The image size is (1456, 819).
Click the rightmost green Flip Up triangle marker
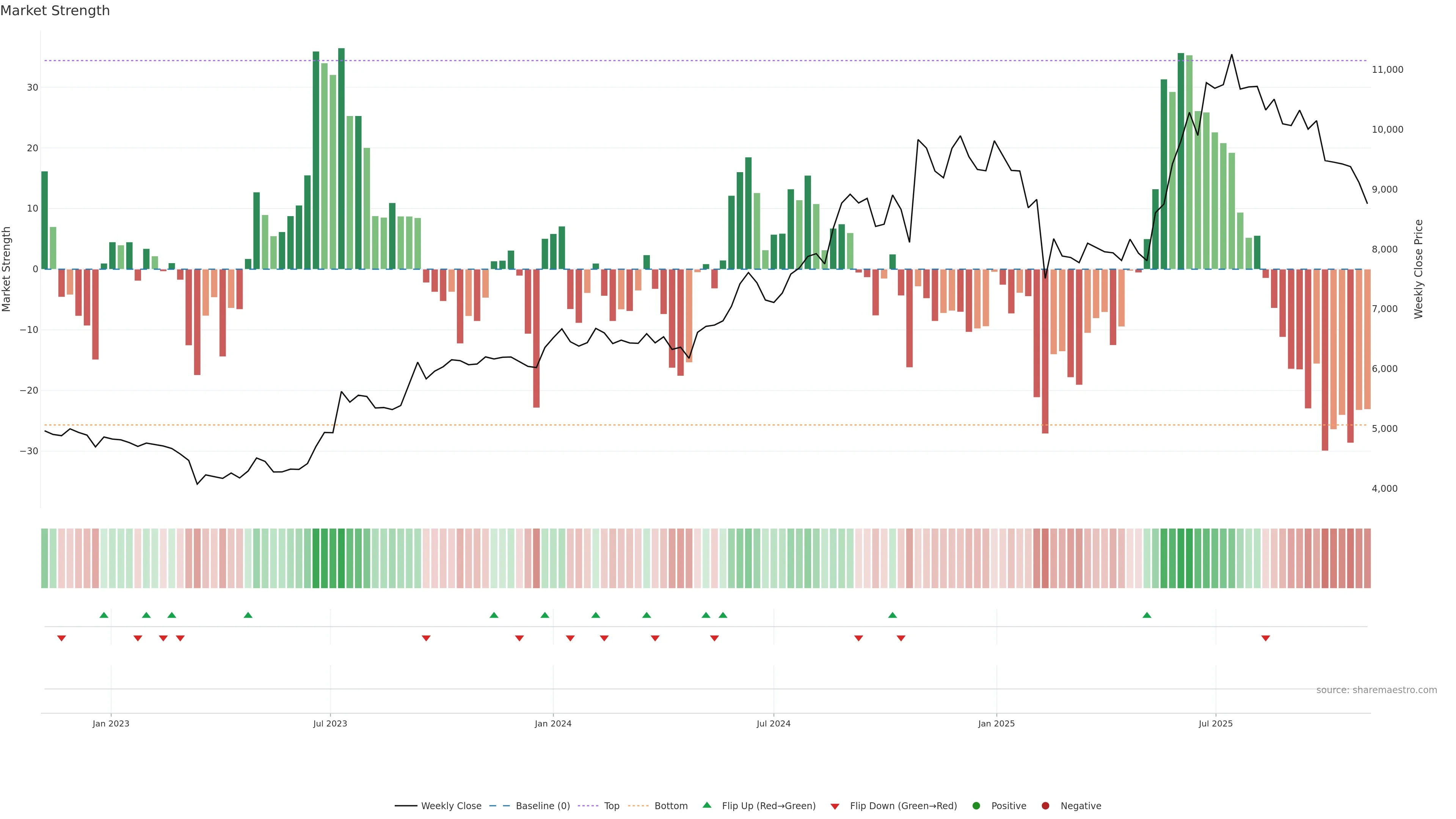pyautogui.click(x=1147, y=615)
